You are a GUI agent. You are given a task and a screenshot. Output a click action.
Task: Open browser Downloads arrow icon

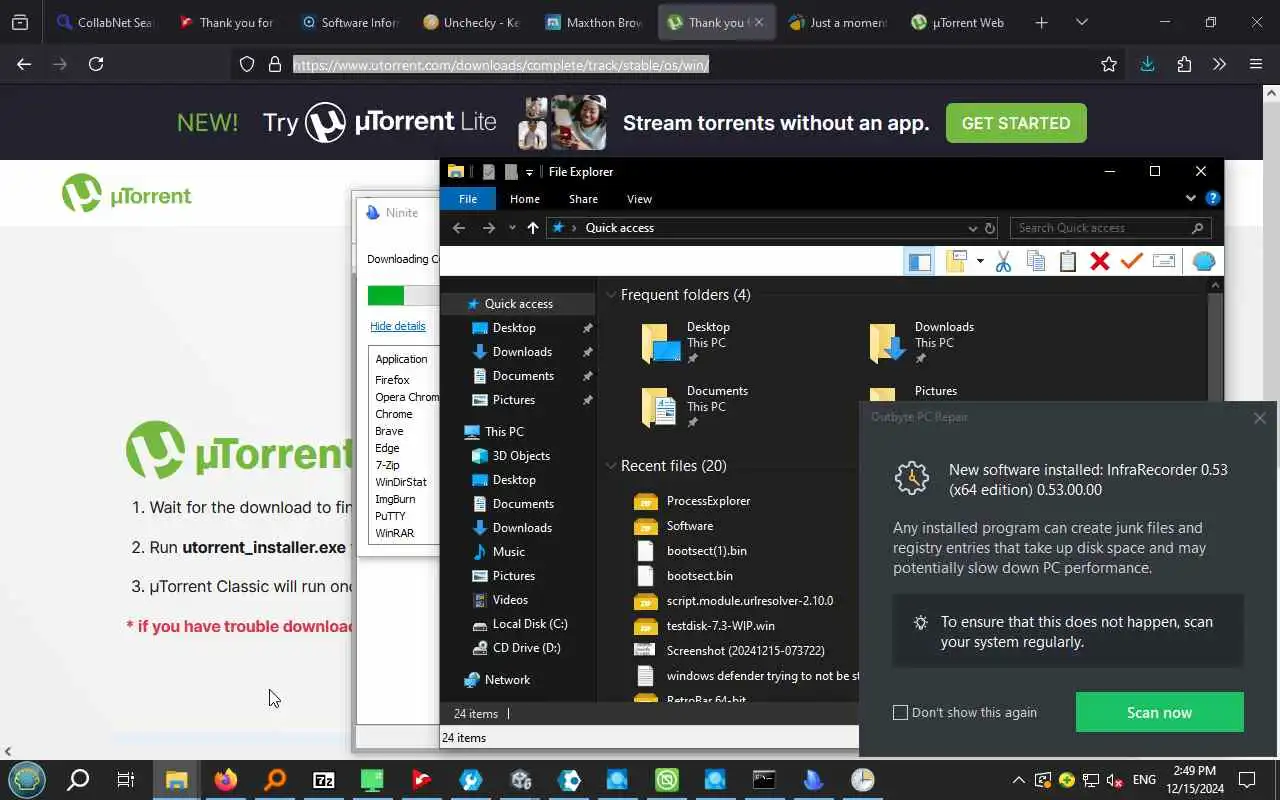click(x=1147, y=64)
